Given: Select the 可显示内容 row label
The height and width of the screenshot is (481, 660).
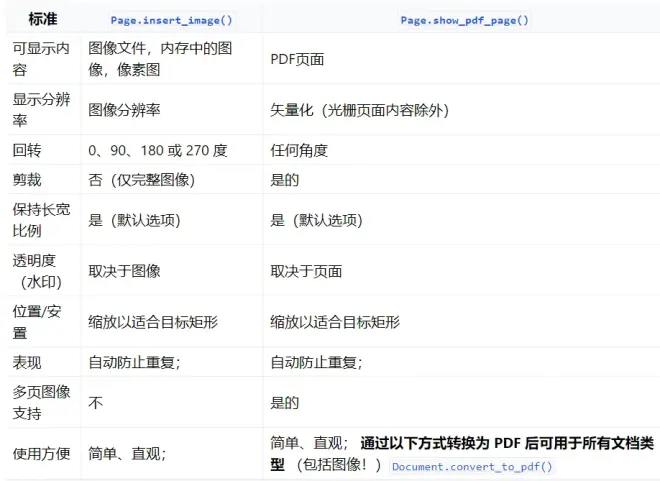Looking at the screenshot, I should pyautogui.click(x=41, y=59).
